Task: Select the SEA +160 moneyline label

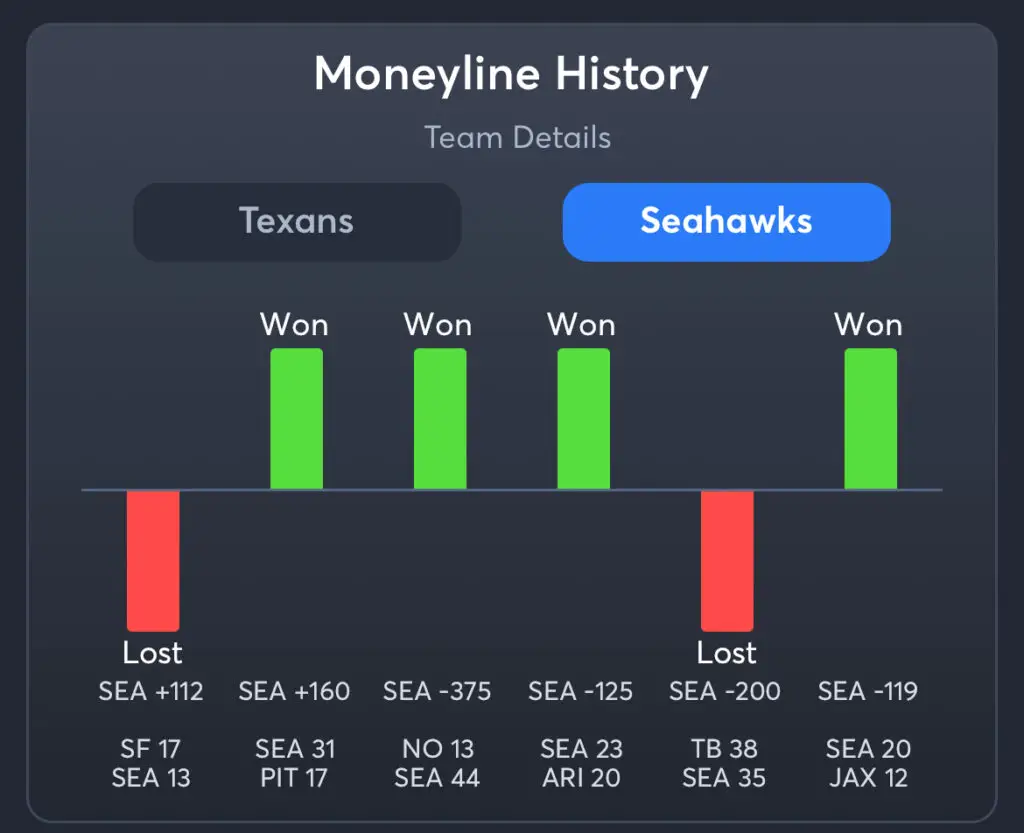Action: click(x=294, y=691)
